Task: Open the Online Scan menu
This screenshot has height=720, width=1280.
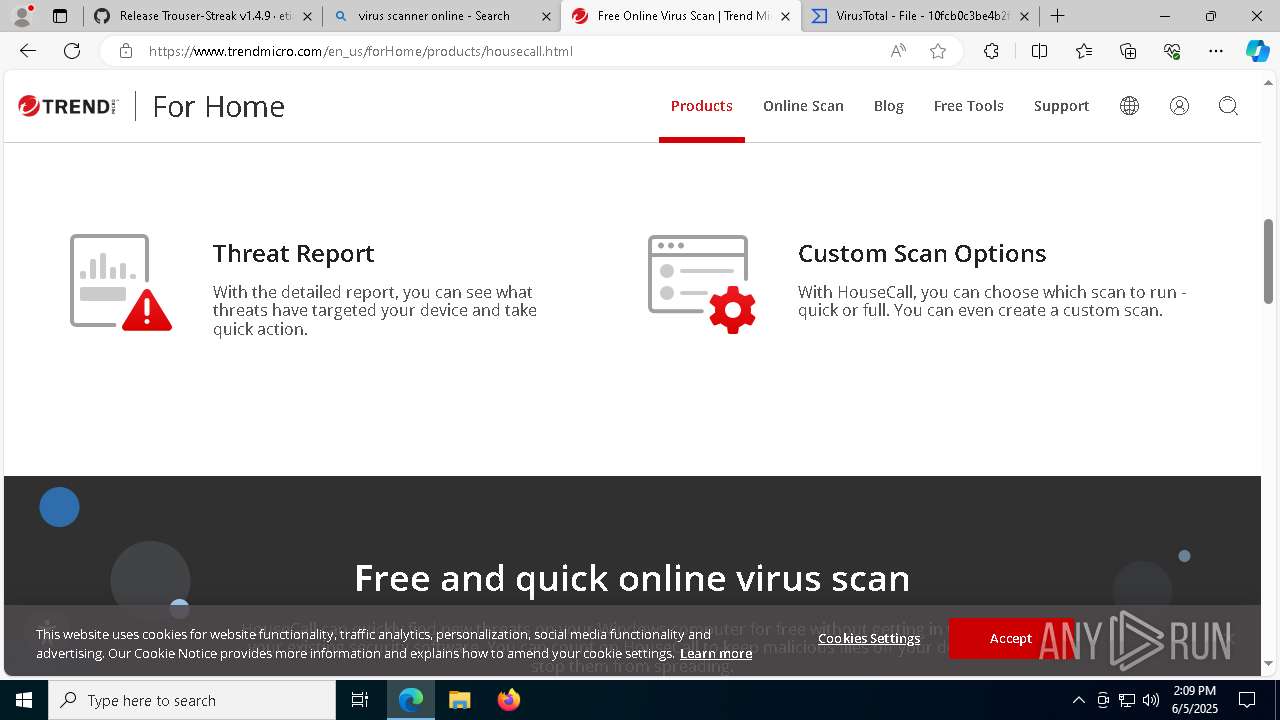Action: click(x=803, y=106)
